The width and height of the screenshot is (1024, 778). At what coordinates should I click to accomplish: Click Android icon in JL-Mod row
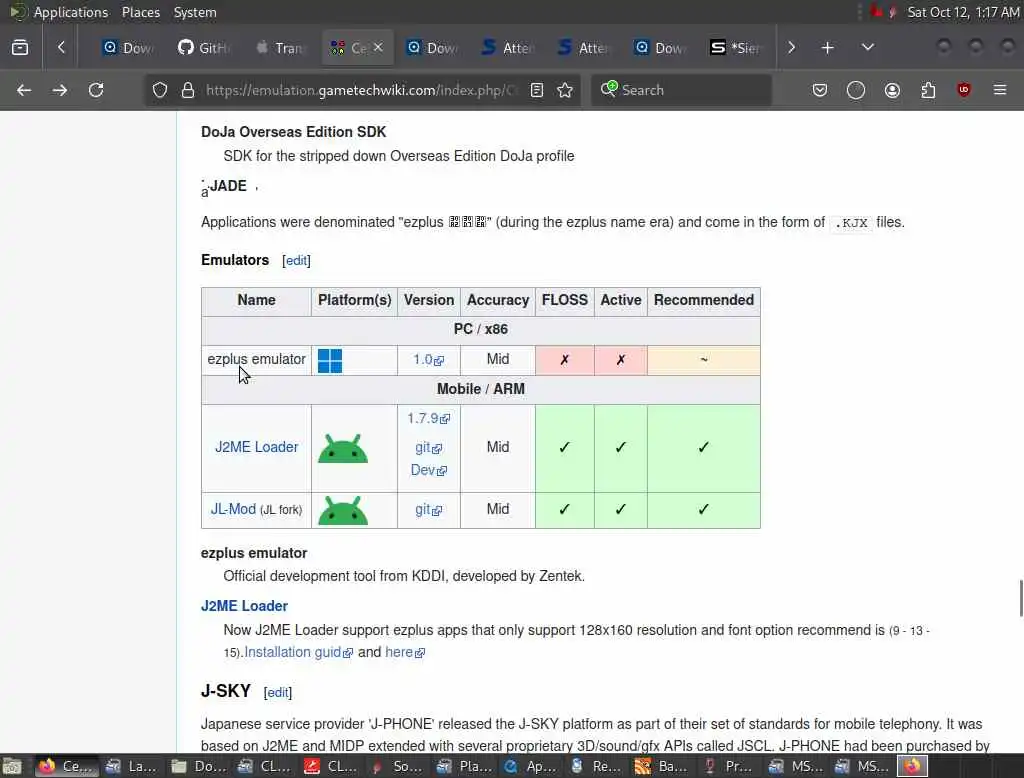point(343,510)
